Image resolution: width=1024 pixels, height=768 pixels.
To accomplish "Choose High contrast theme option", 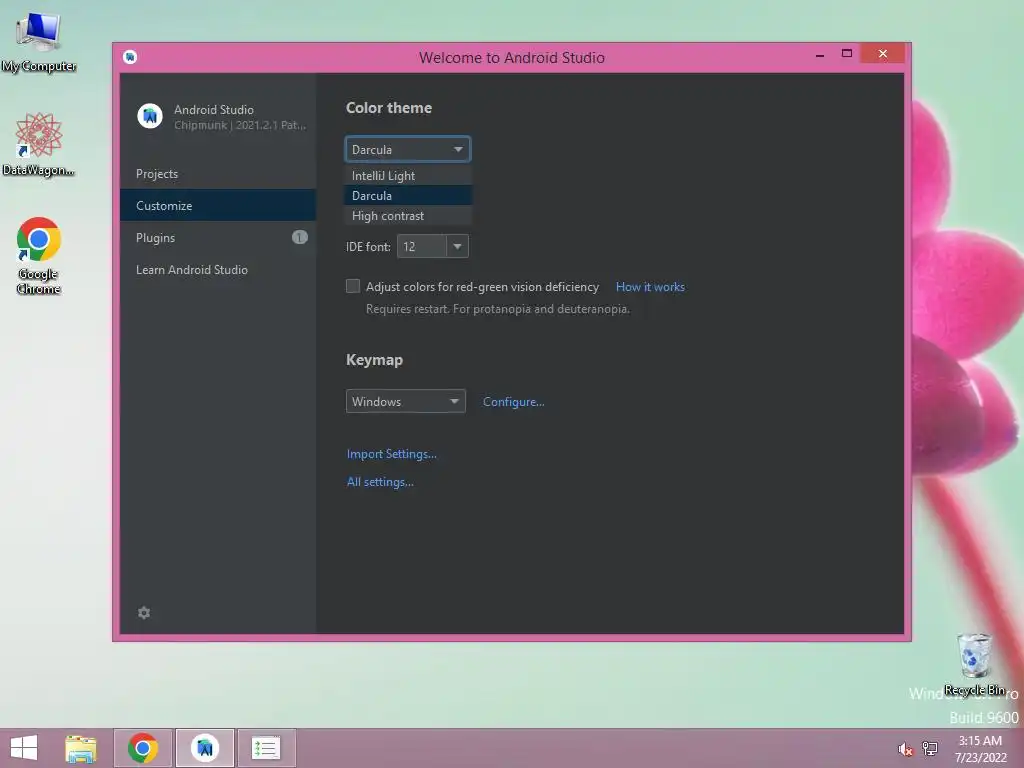I will click(x=408, y=216).
